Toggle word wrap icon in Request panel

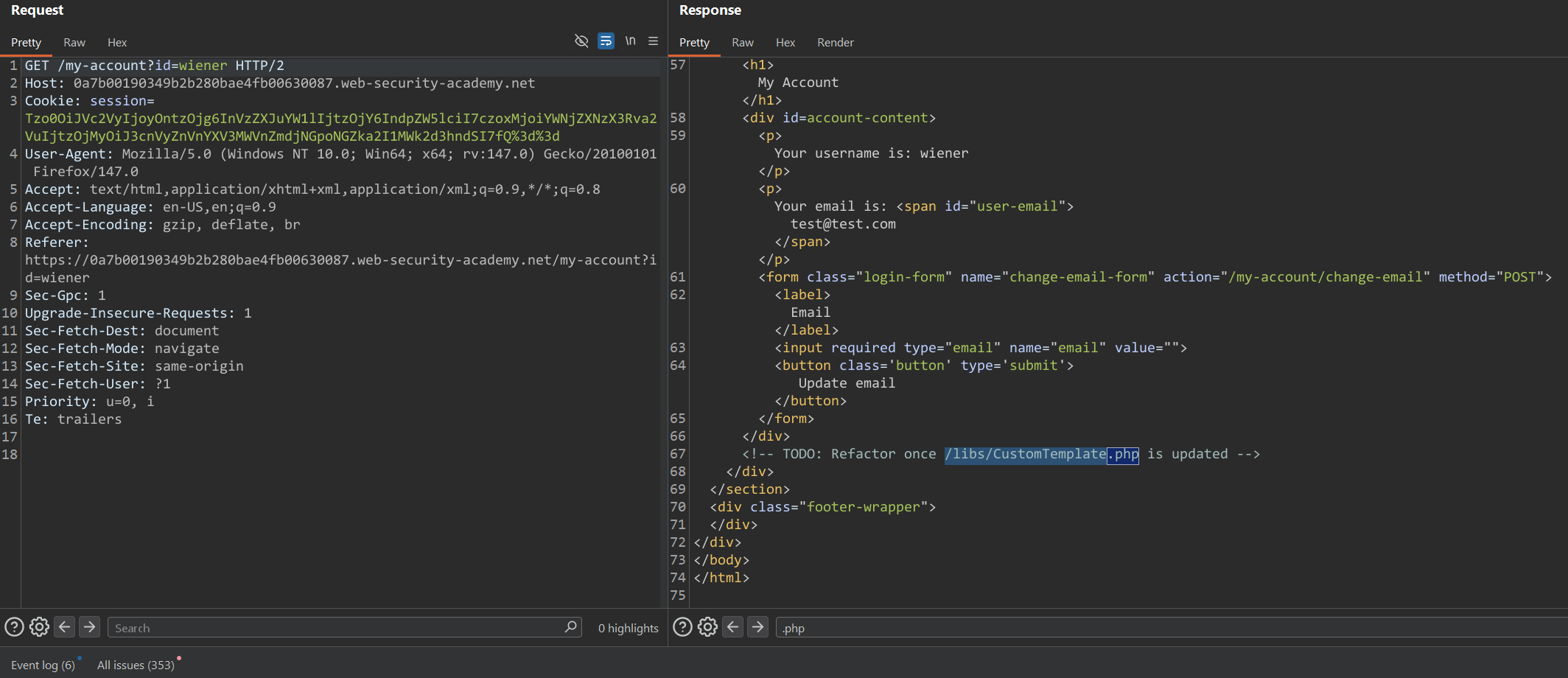[x=606, y=41]
